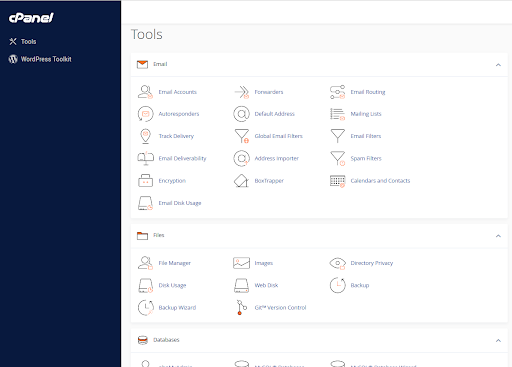The width and height of the screenshot is (512, 367).
Task: Open the Images link
Action: (264, 263)
